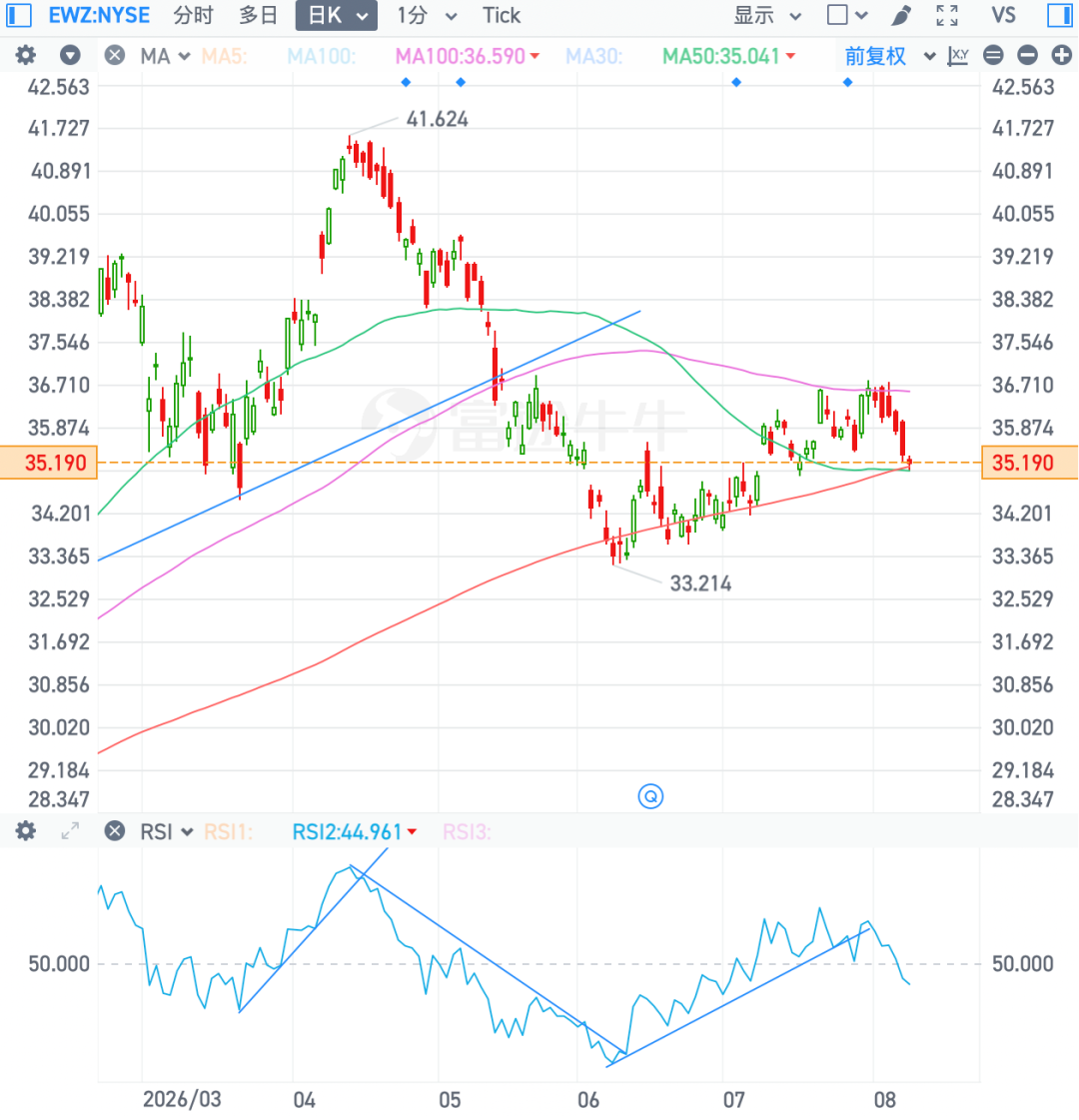The width and height of the screenshot is (1079, 1120).
Task: Toggle the RSI3 line visibility
Action: [x=467, y=831]
